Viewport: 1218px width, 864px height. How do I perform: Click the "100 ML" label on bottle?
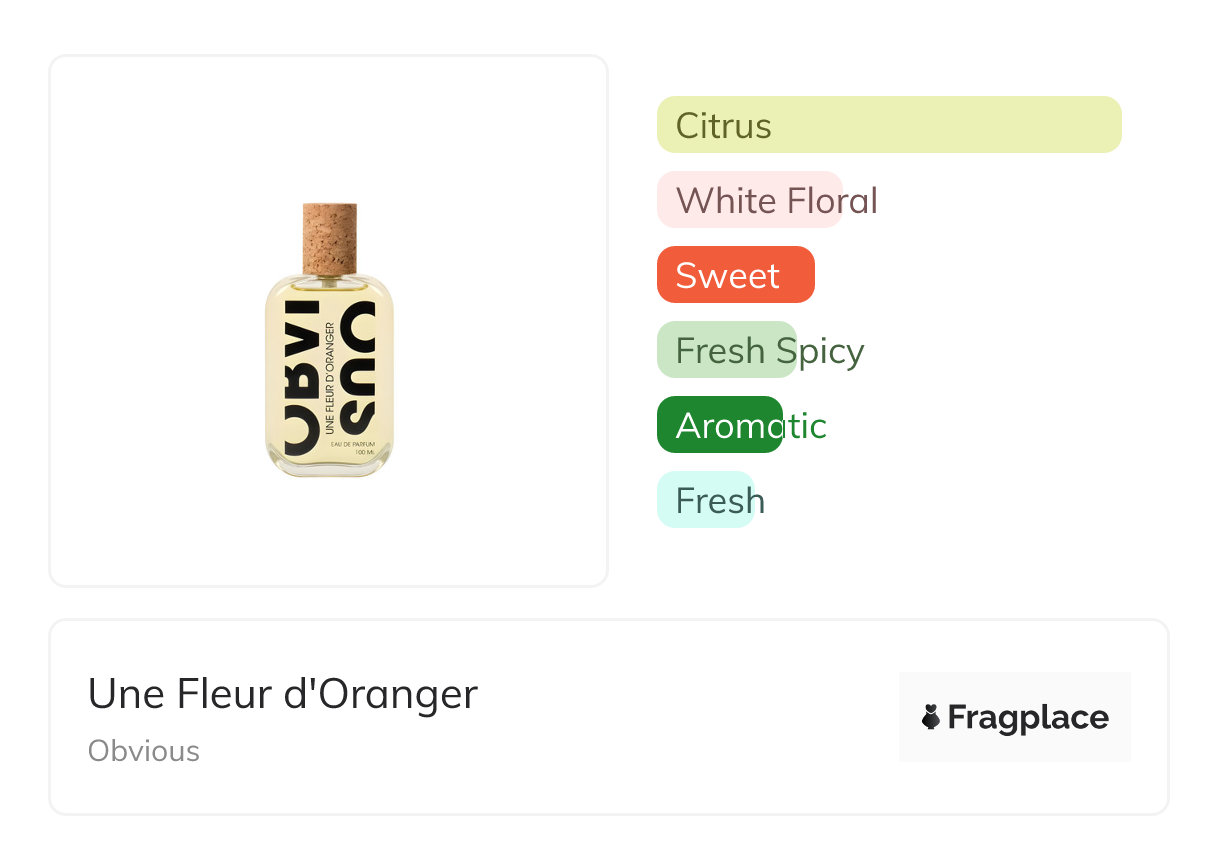(363, 453)
